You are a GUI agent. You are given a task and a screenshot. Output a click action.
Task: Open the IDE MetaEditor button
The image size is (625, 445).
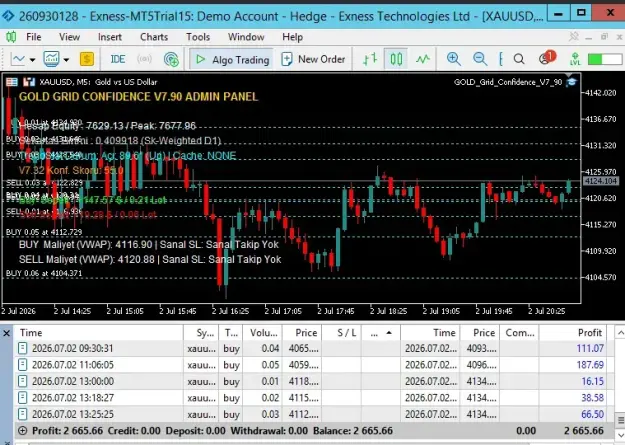point(118,59)
